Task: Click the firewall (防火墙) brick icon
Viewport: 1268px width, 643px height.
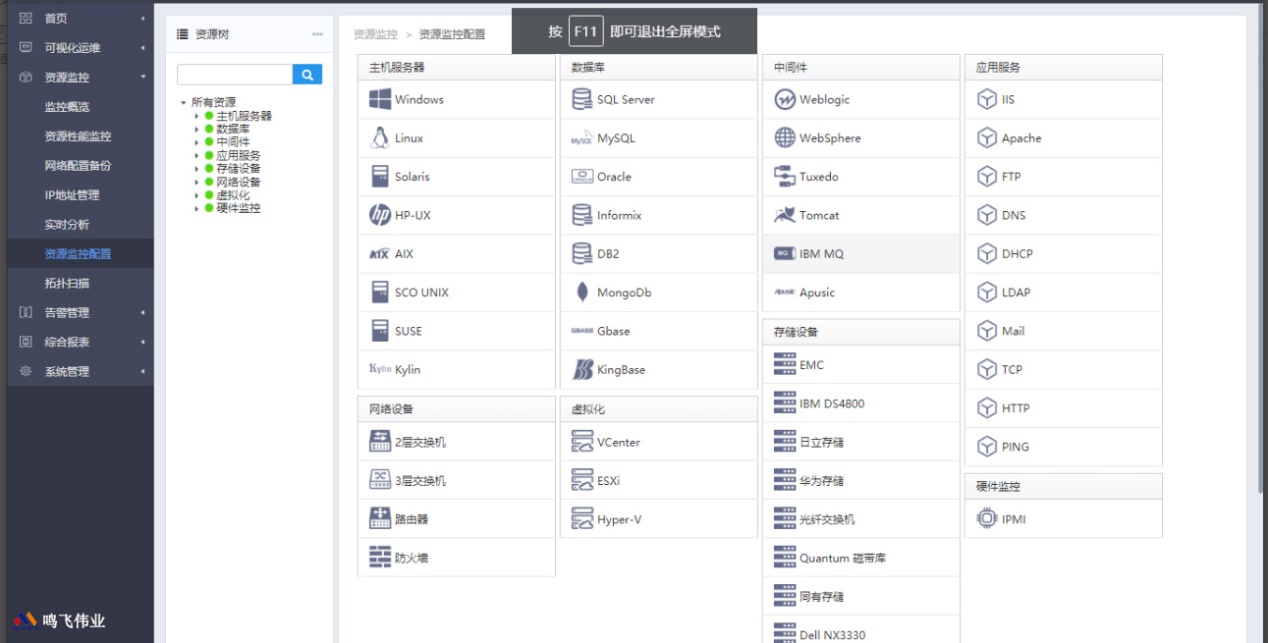Action: 380,558
